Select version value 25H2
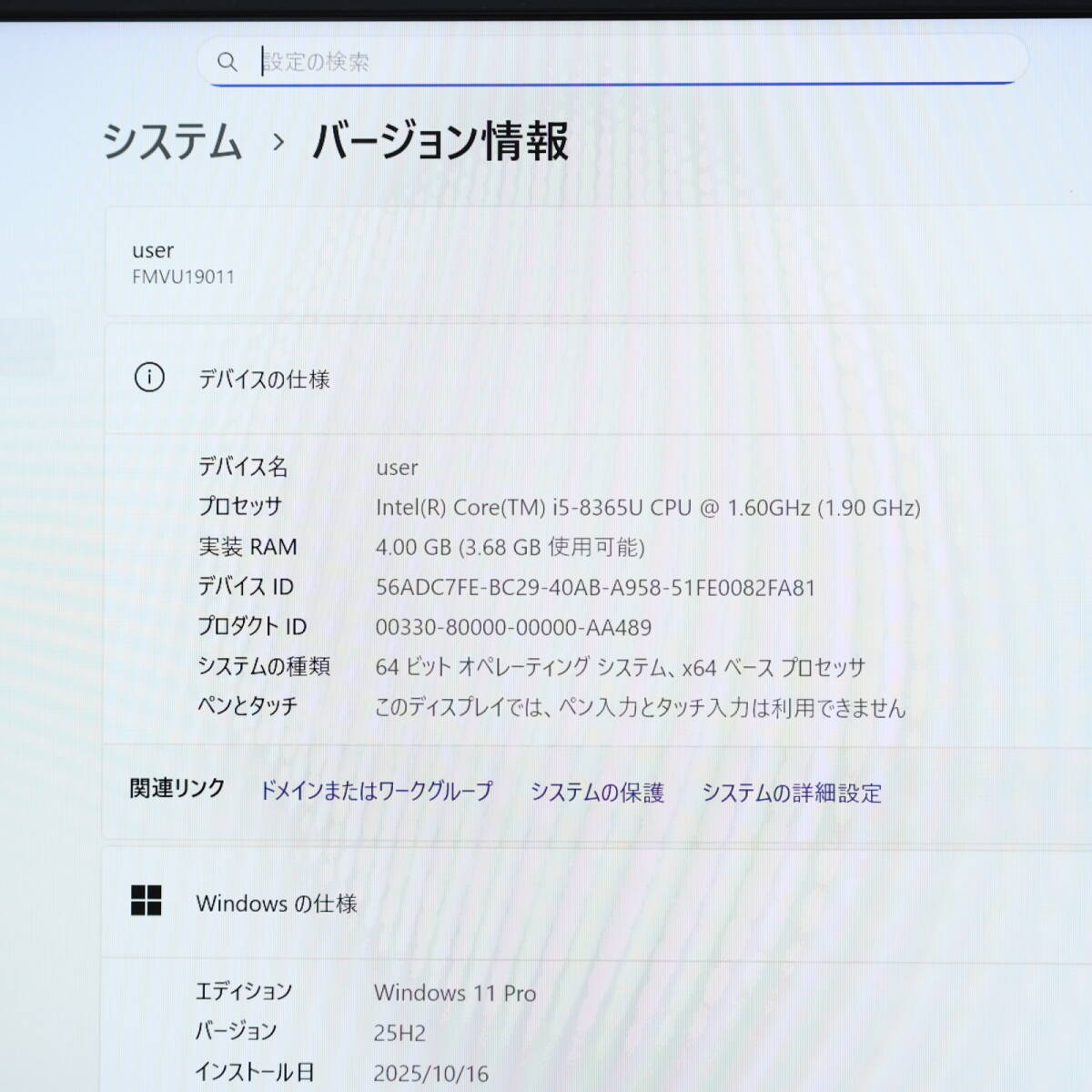This screenshot has width=1092, height=1092. click(399, 1033)
